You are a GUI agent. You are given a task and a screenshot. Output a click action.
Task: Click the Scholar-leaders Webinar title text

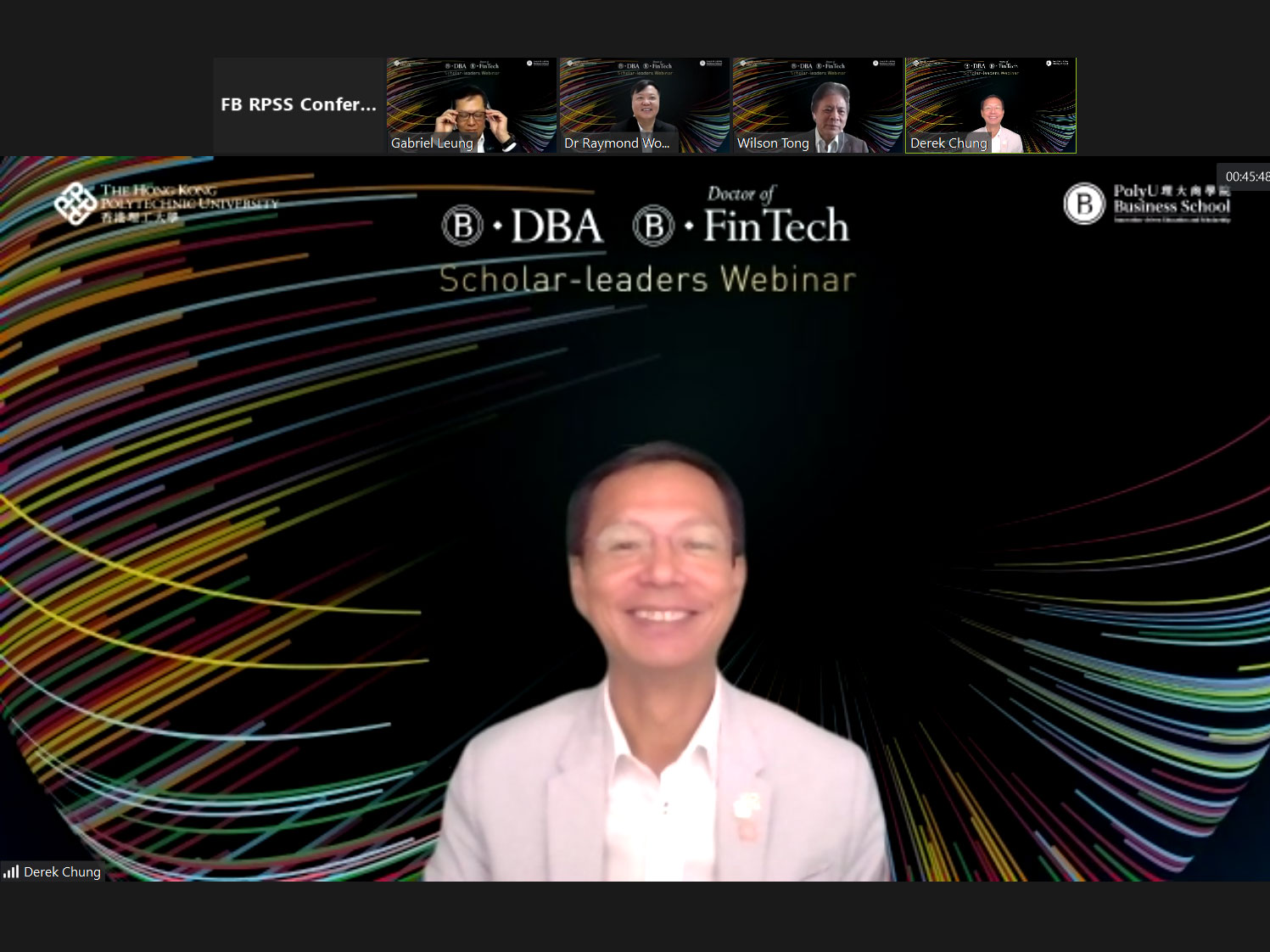[x=647, y=279]
